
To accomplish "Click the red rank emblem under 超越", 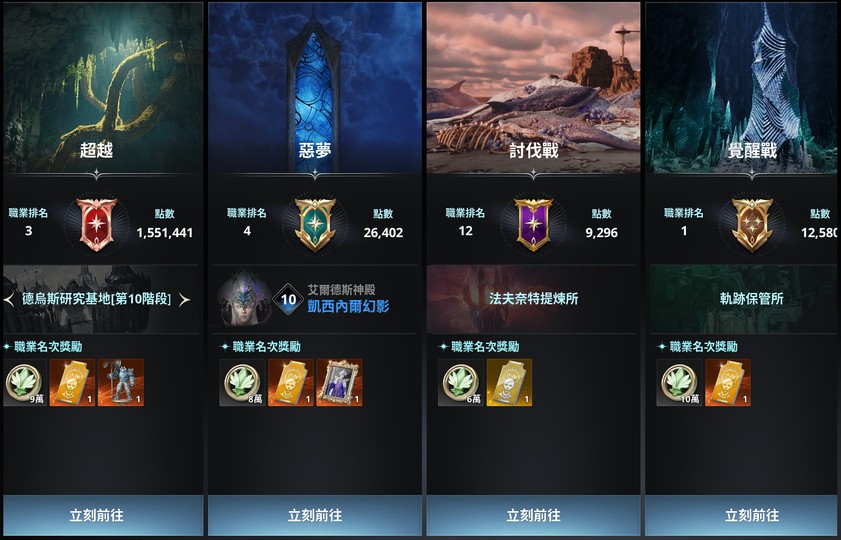I will point(97,224).
